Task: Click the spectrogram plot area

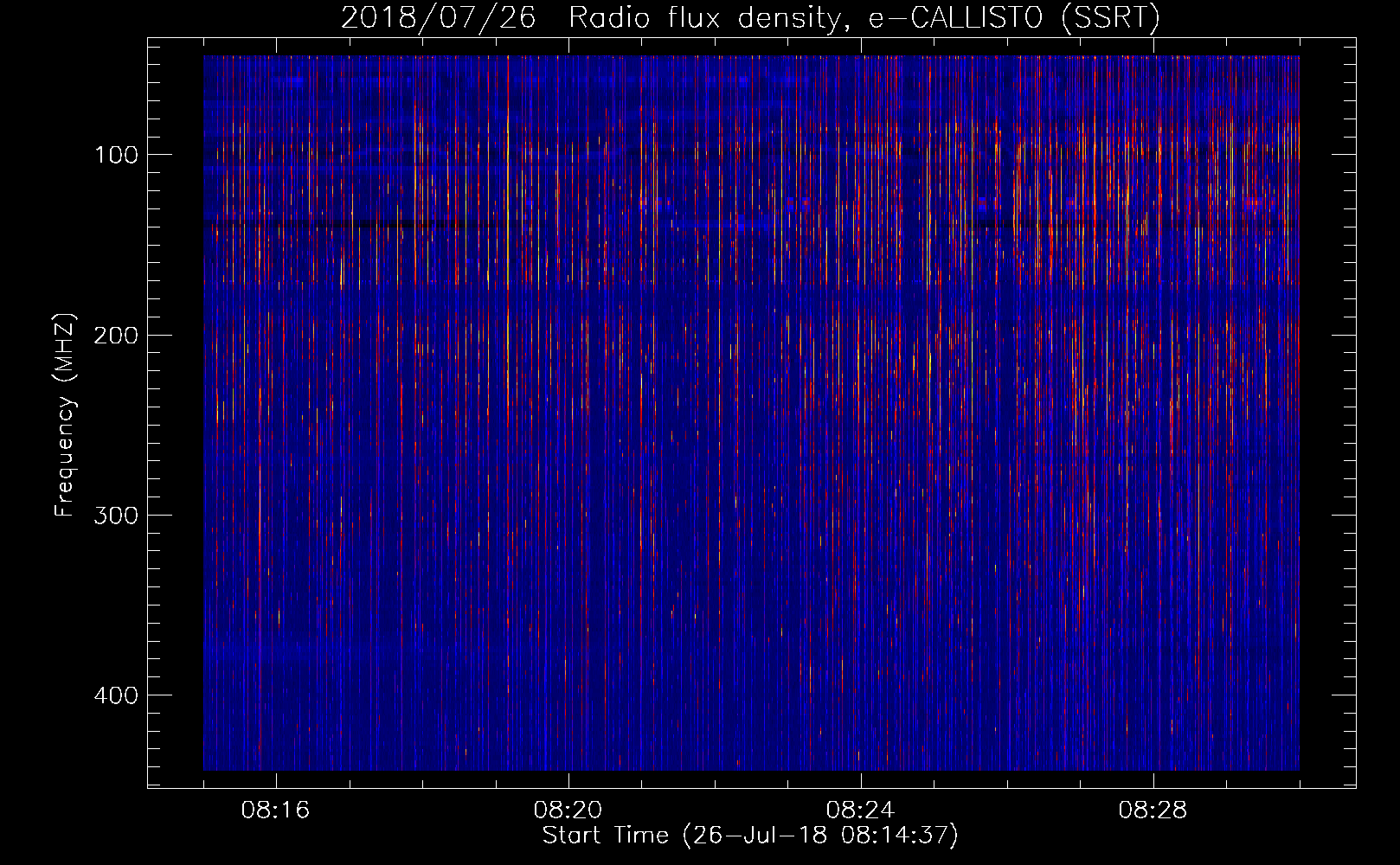Action: click(x=751, y=413)
